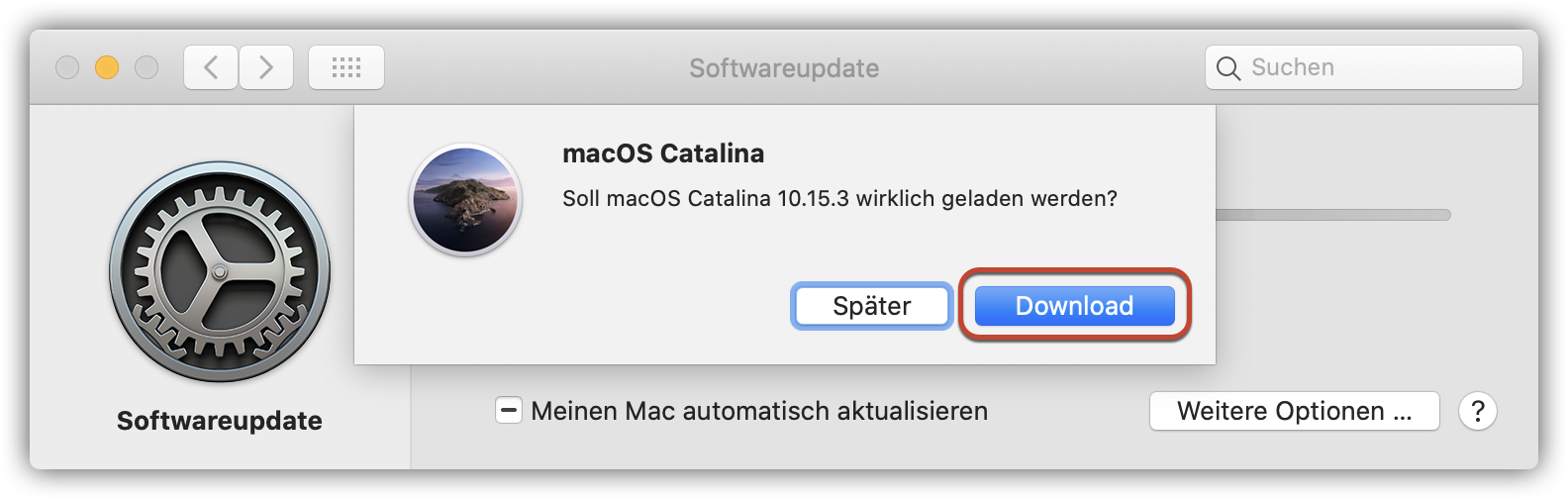Show all preferences via grid button
Screen dimensions: 1568x499
[x=346, y=67]
